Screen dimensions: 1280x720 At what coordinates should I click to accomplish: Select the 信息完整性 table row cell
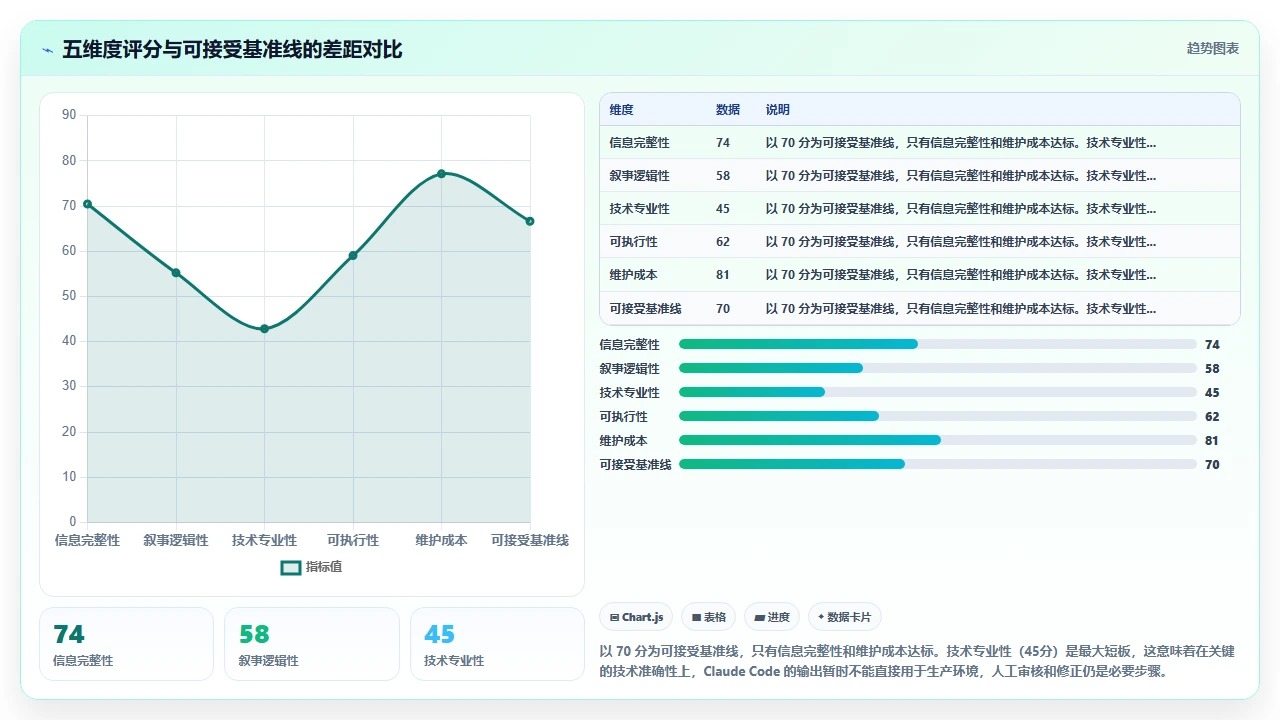pyautogui.click(x=639, y=143)
